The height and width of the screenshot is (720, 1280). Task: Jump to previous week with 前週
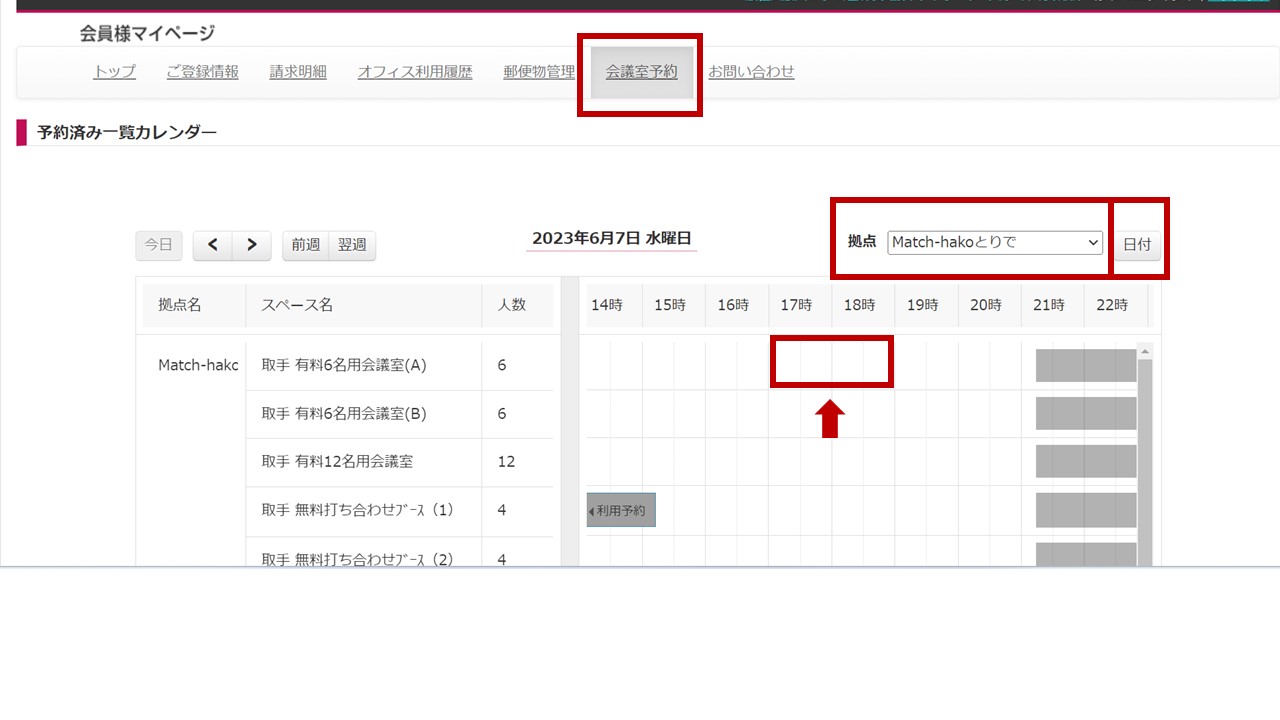pos(306,245)
